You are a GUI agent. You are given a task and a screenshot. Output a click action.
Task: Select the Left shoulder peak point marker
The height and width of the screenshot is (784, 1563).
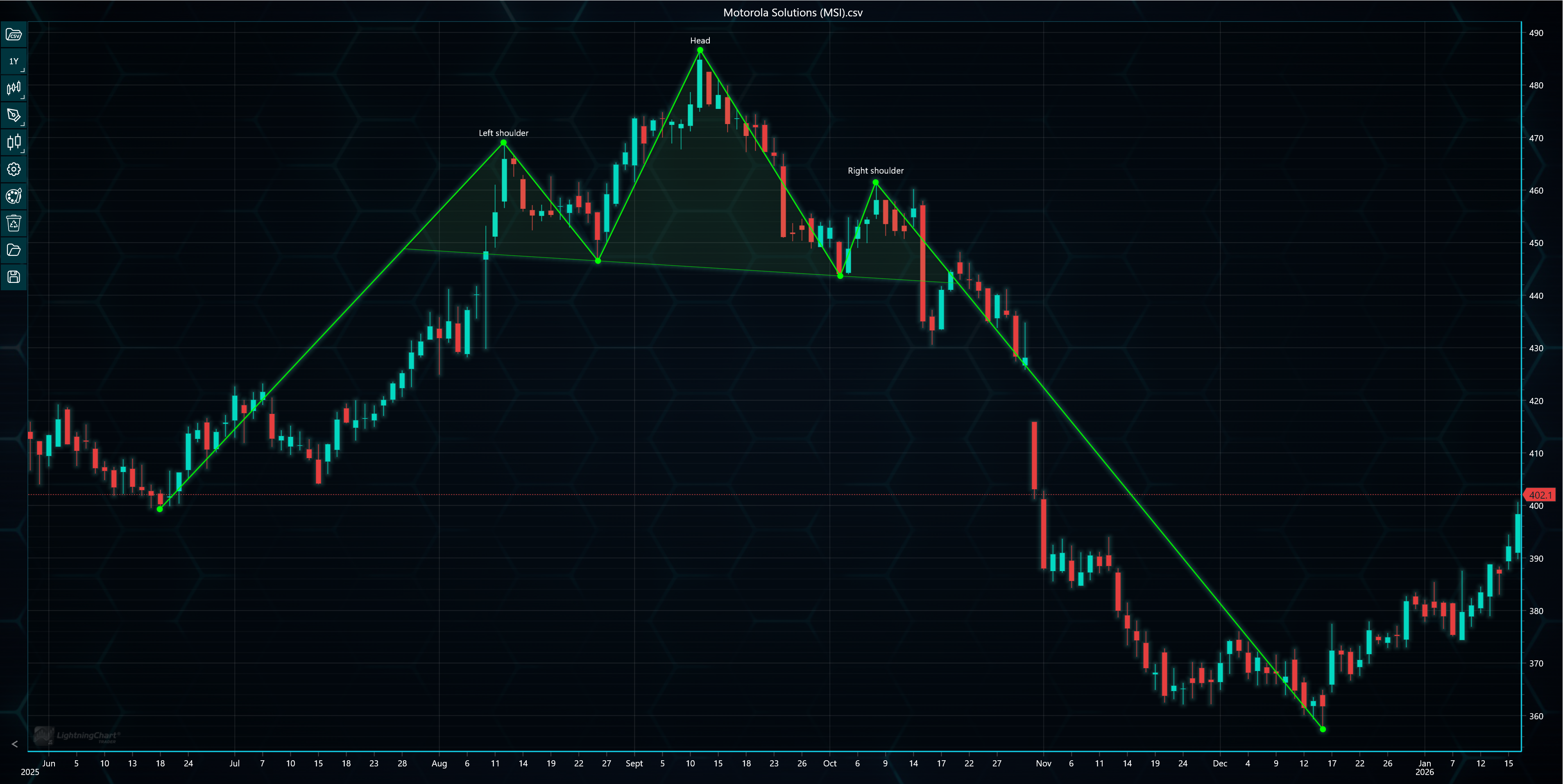pyautogui.click(x=504, y=142)
